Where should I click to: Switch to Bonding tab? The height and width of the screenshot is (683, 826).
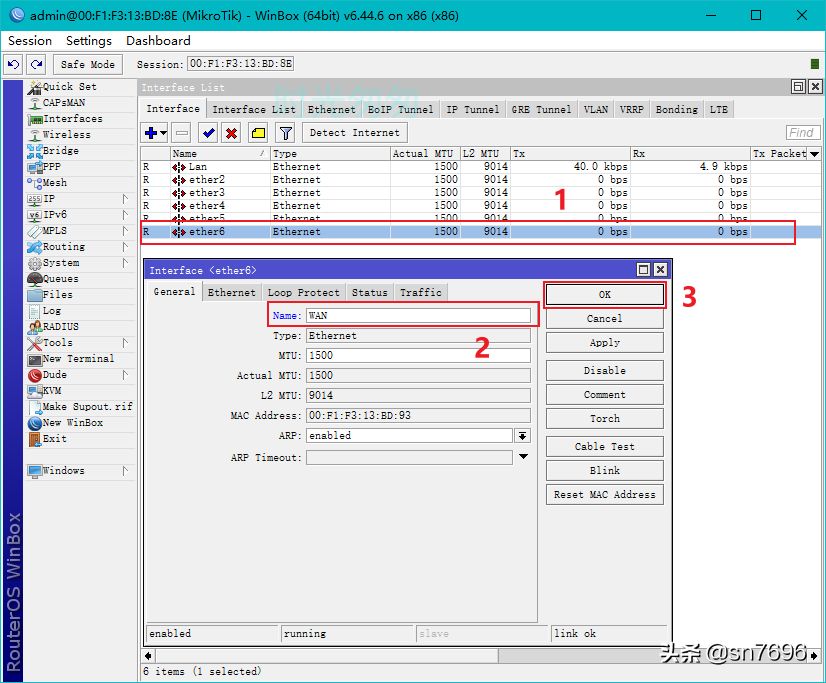coord(676,110)
